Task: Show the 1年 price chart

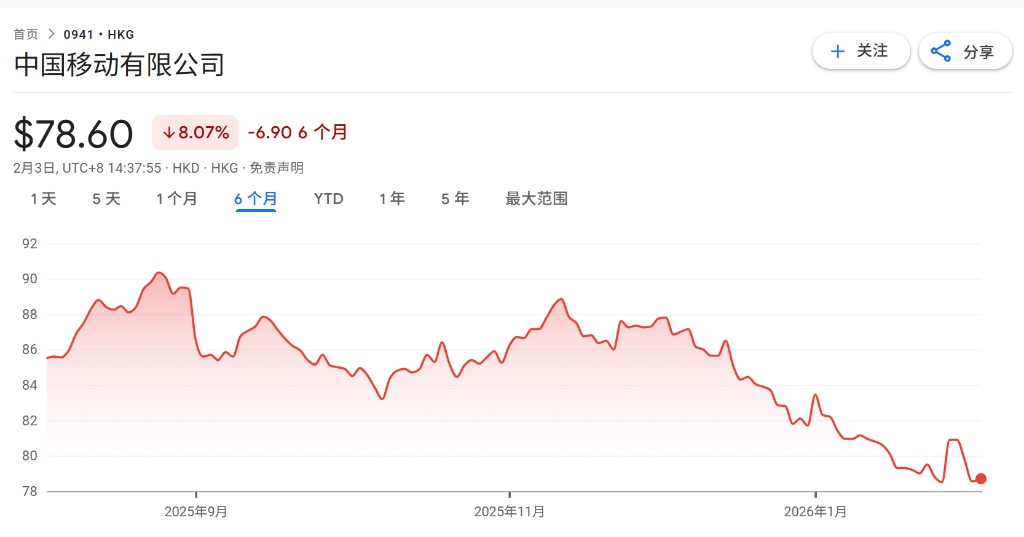Action: [391, 199]
